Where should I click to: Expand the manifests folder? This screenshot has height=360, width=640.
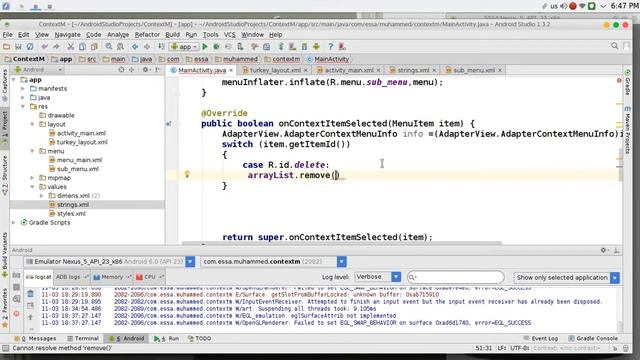coord(23,89)
